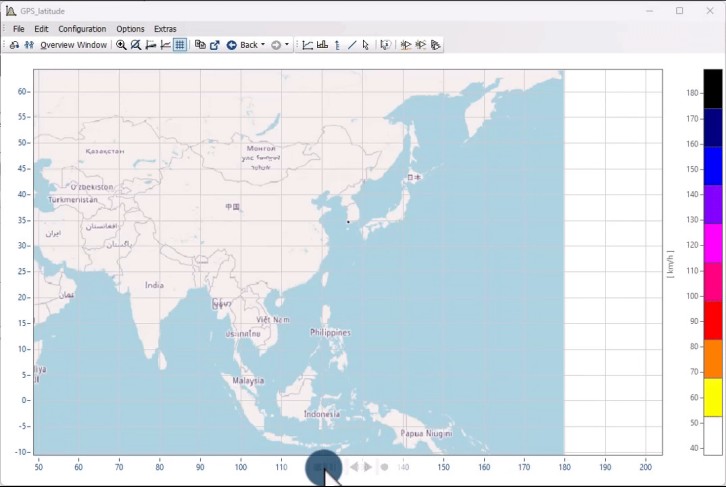Image resolution: width=726 pixels, height=487 pixels.
Task: Click the copy window icon
Action: pyautogui.click(x=200, y=45)
